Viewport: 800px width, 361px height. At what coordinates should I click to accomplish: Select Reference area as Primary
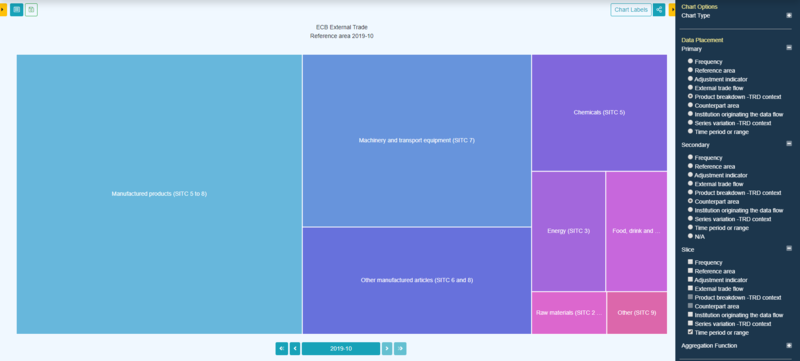click(x=690, y=70)
